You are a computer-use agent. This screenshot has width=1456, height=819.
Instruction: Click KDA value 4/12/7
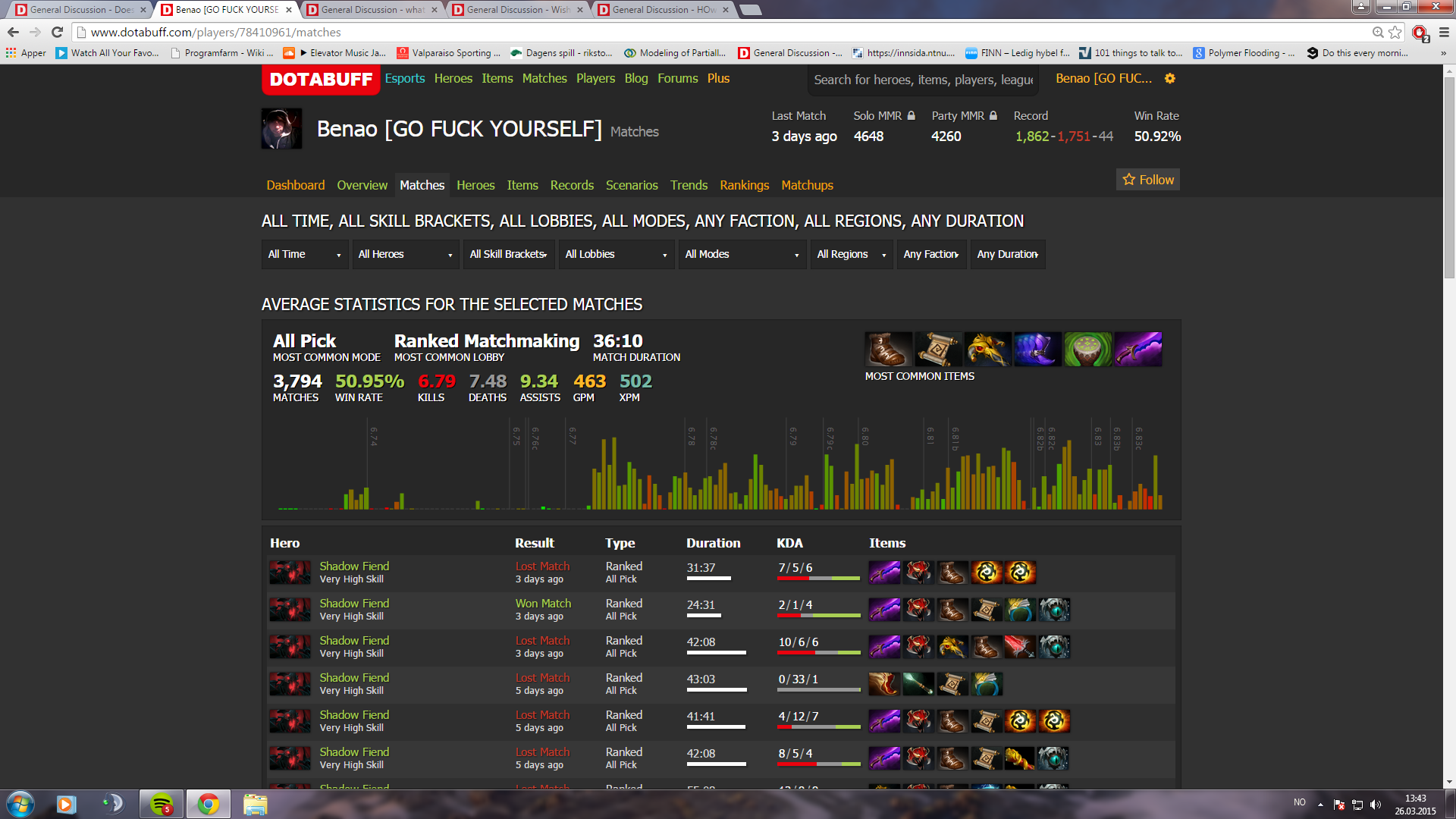(798, 716)
